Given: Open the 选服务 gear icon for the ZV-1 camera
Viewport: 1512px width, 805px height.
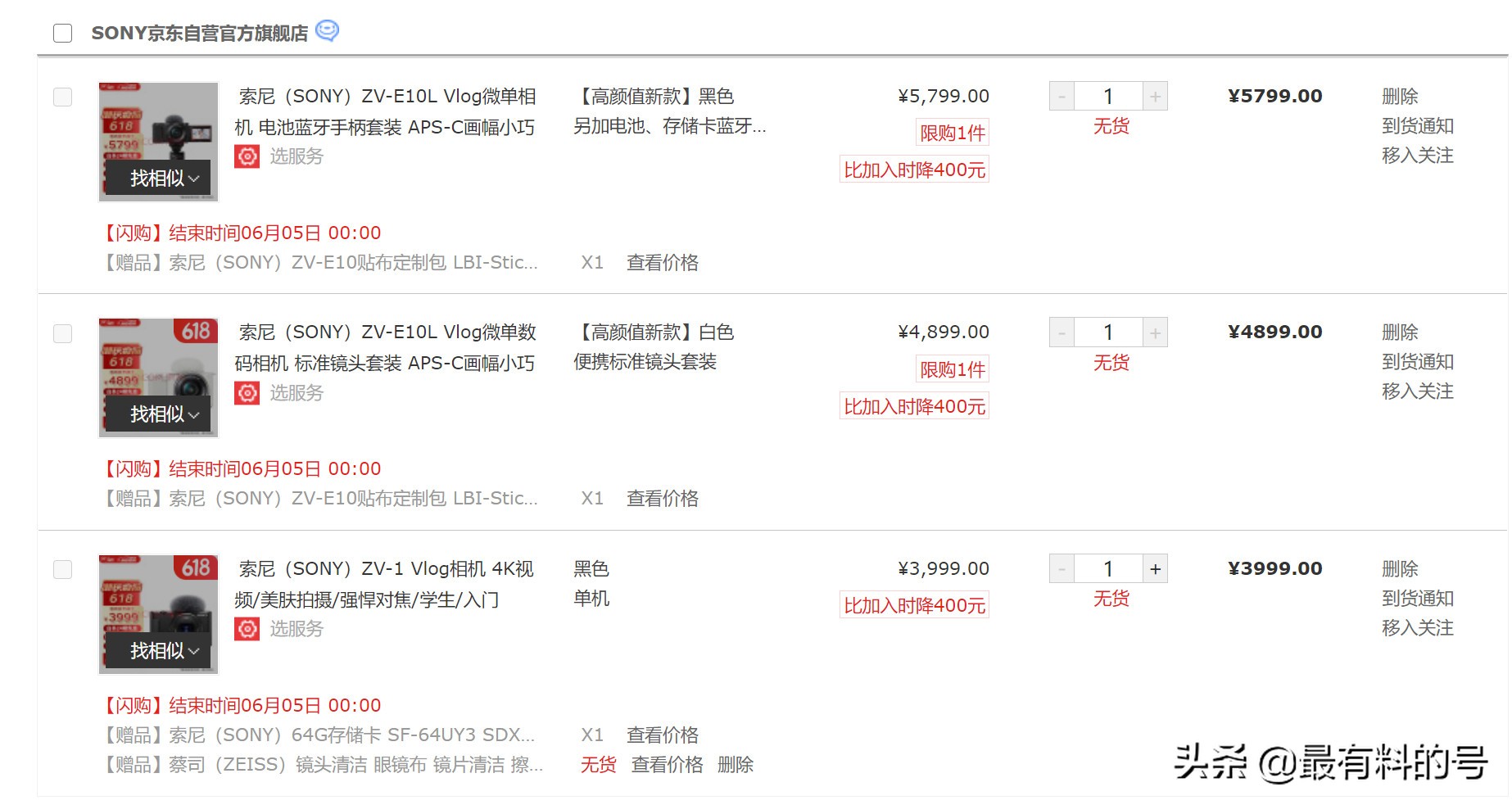Looking at the screenshot, I should click(x=247, y=628).
